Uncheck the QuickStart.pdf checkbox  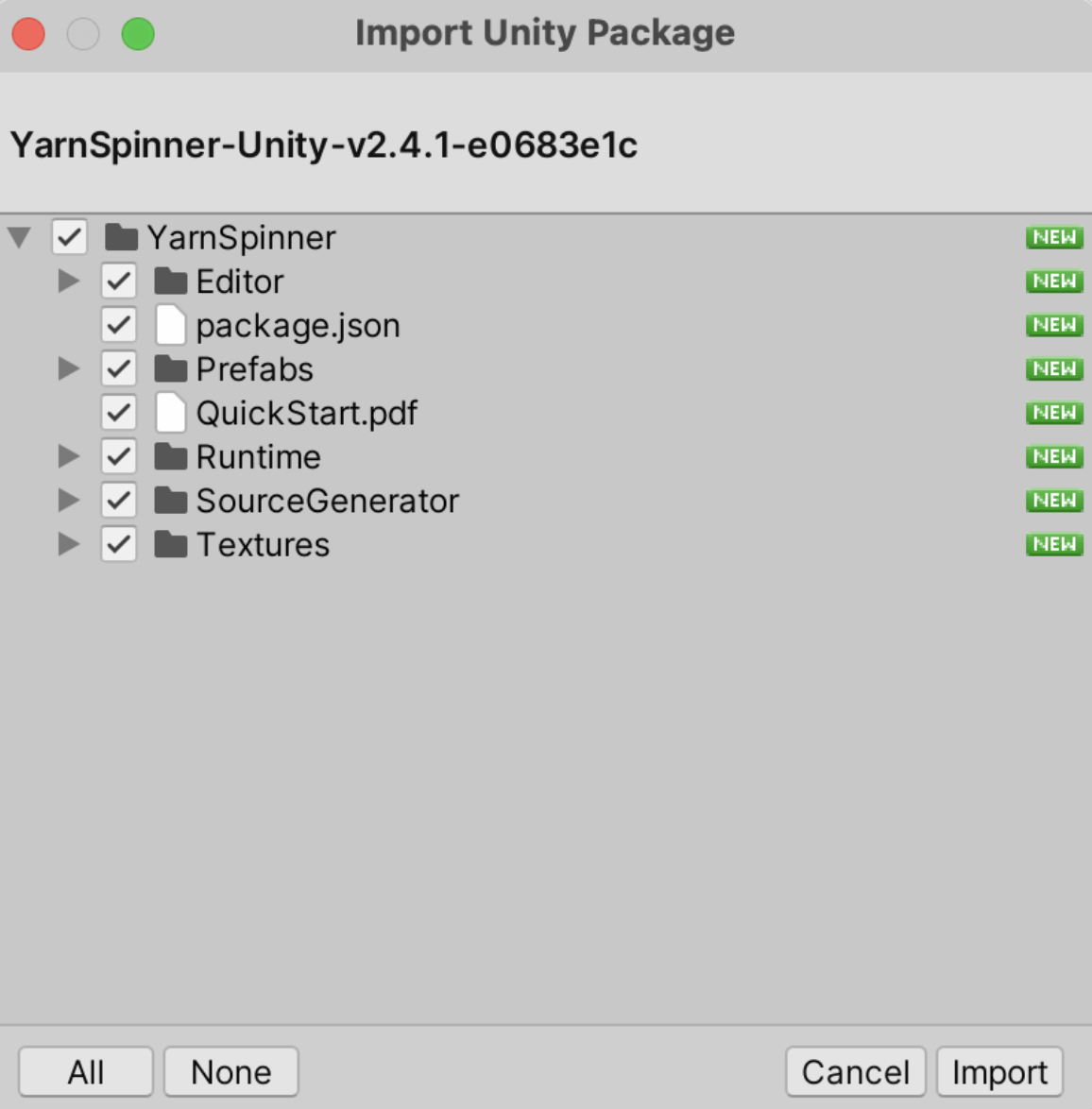click(x=119, y=413)
